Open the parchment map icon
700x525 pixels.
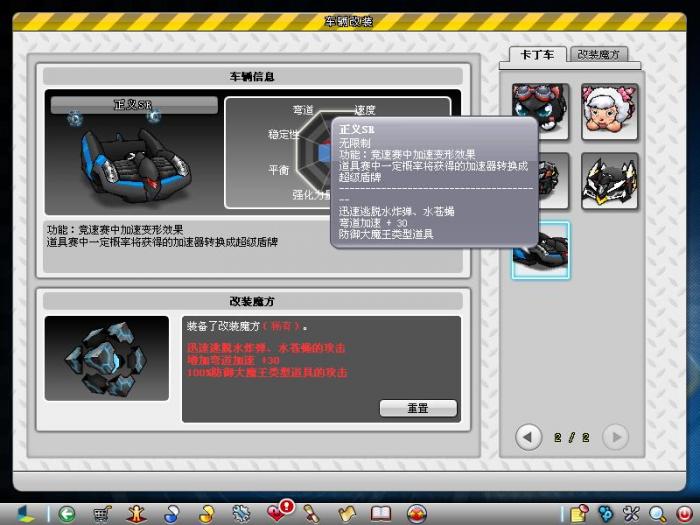click(346, 514)
